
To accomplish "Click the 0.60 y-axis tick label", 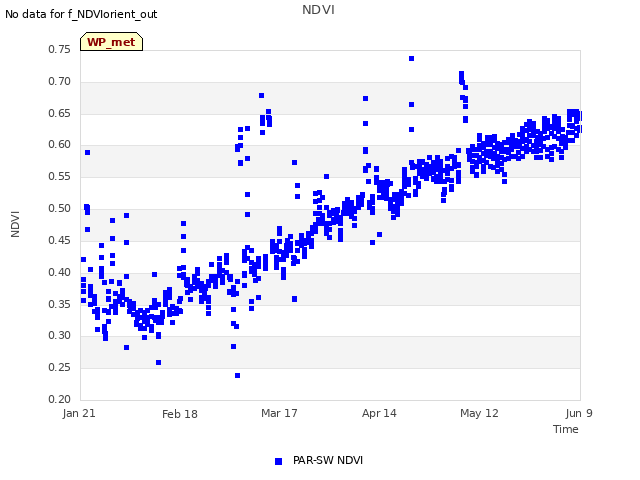I will [x=60, y=144].
